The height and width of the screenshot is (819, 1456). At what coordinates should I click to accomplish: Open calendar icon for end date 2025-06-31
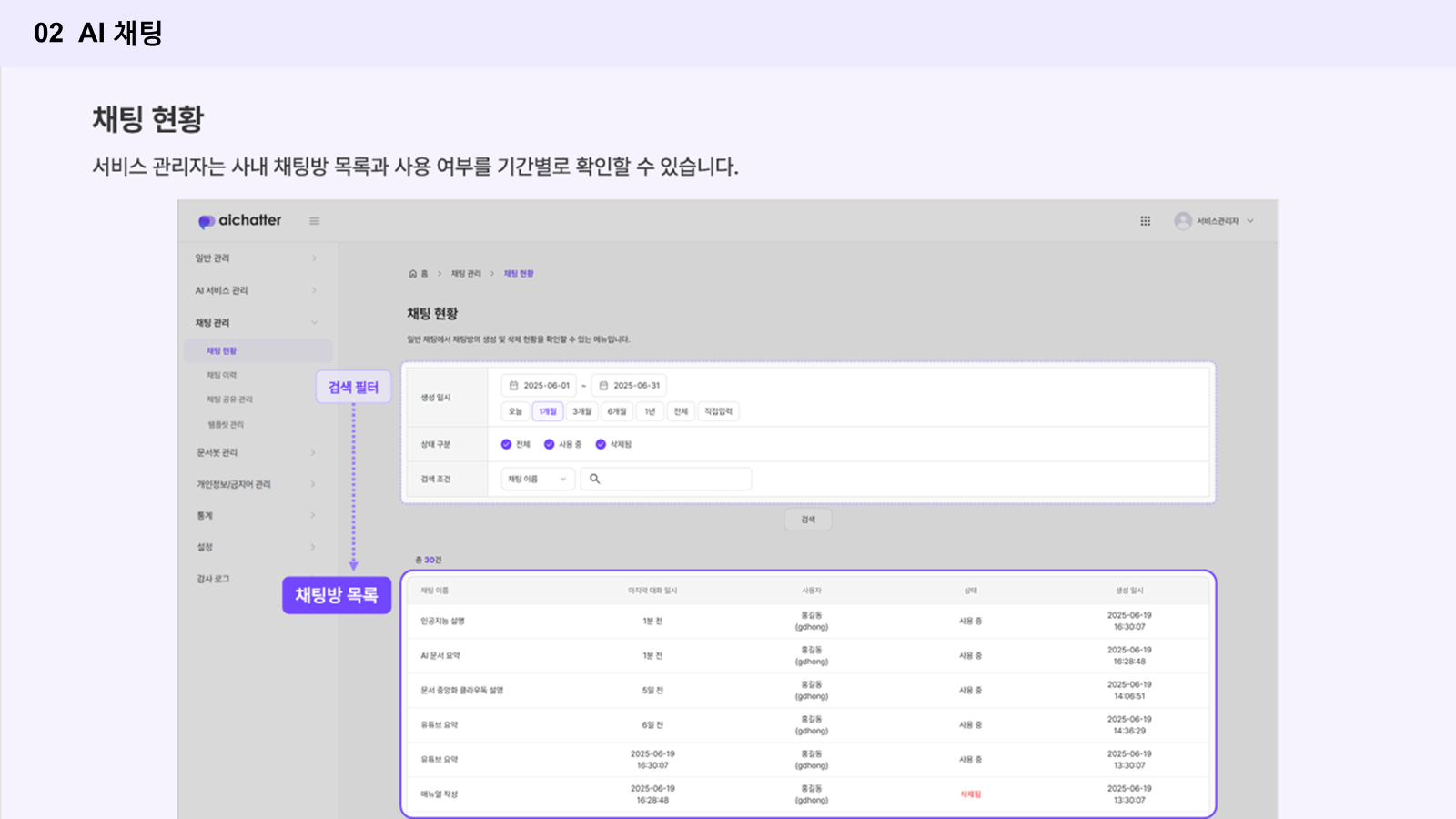point(603,386)
